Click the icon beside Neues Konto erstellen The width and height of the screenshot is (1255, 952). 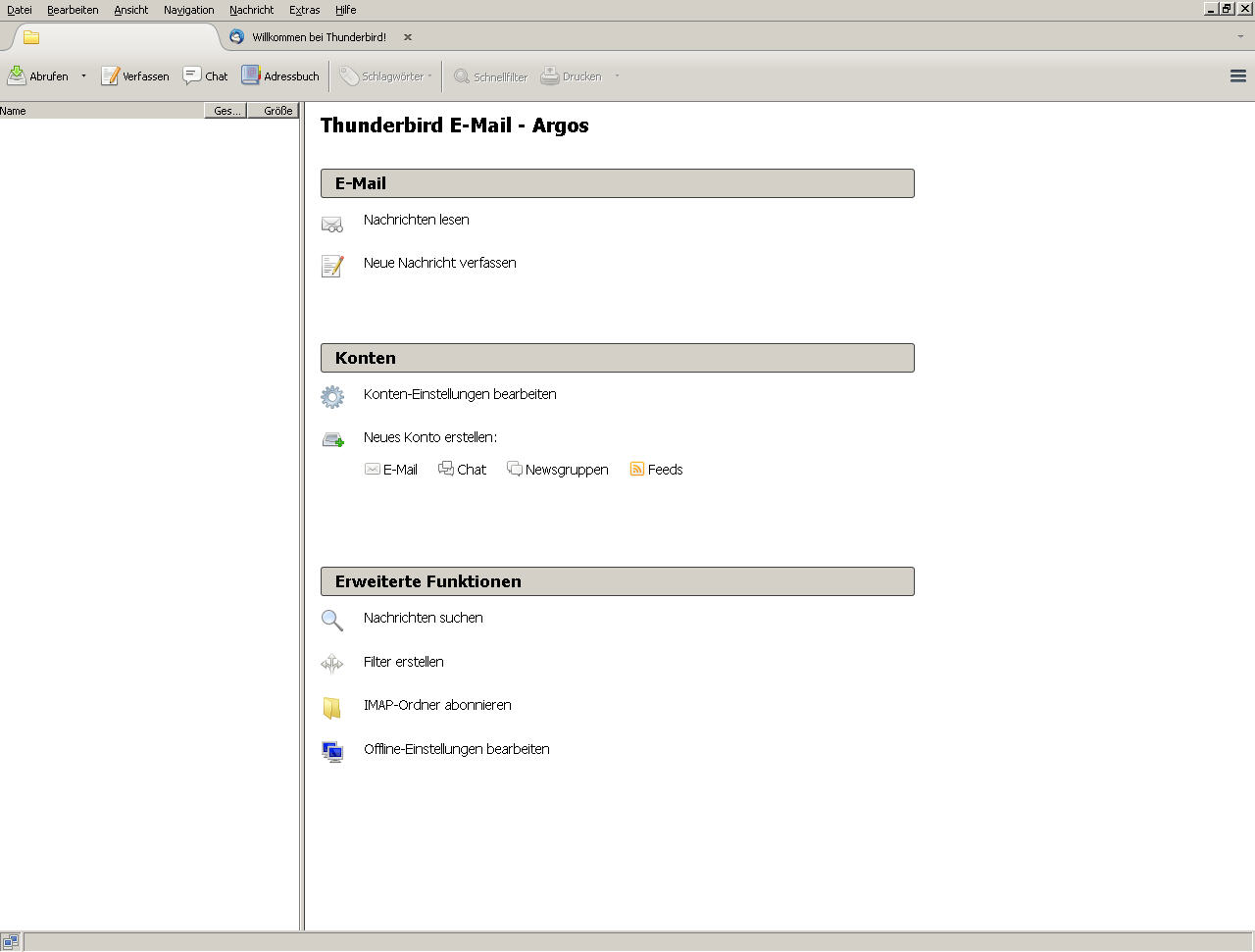[332, 440]
